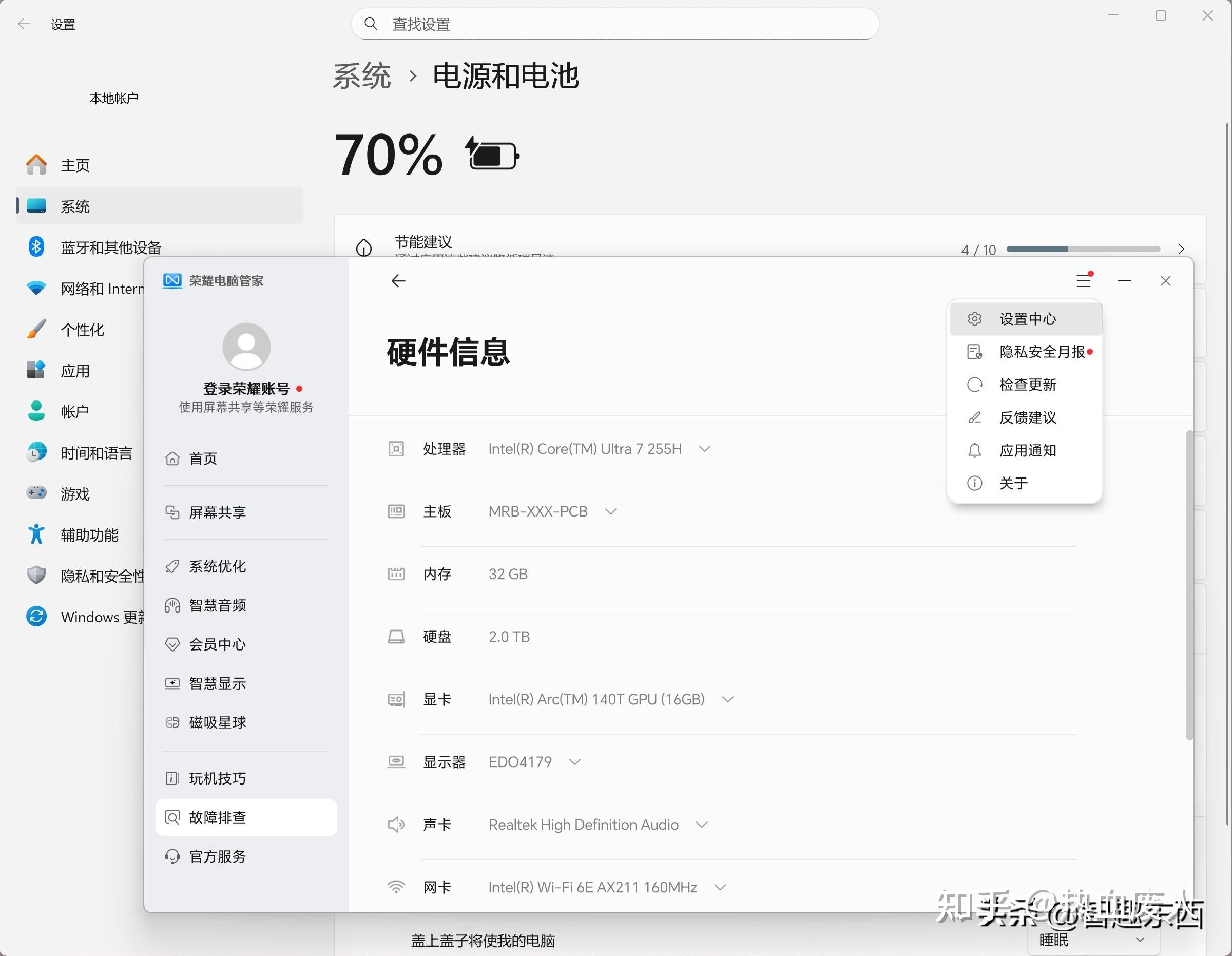The width and height of the screenshot is (1232, 956).
Task: Click the back arrow in hardware info
Action: click(398, 280)
